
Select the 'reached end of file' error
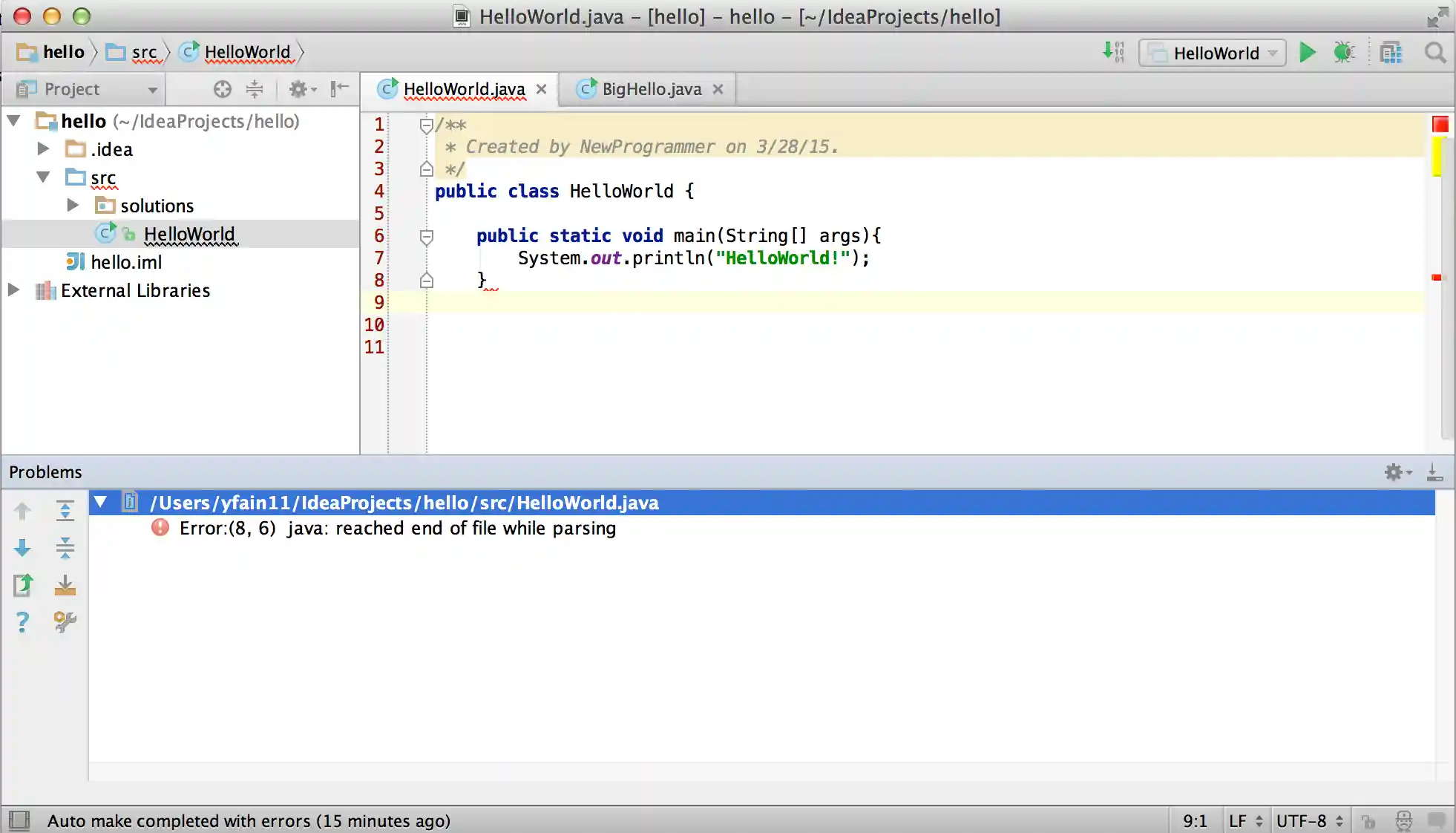(397, 528)
